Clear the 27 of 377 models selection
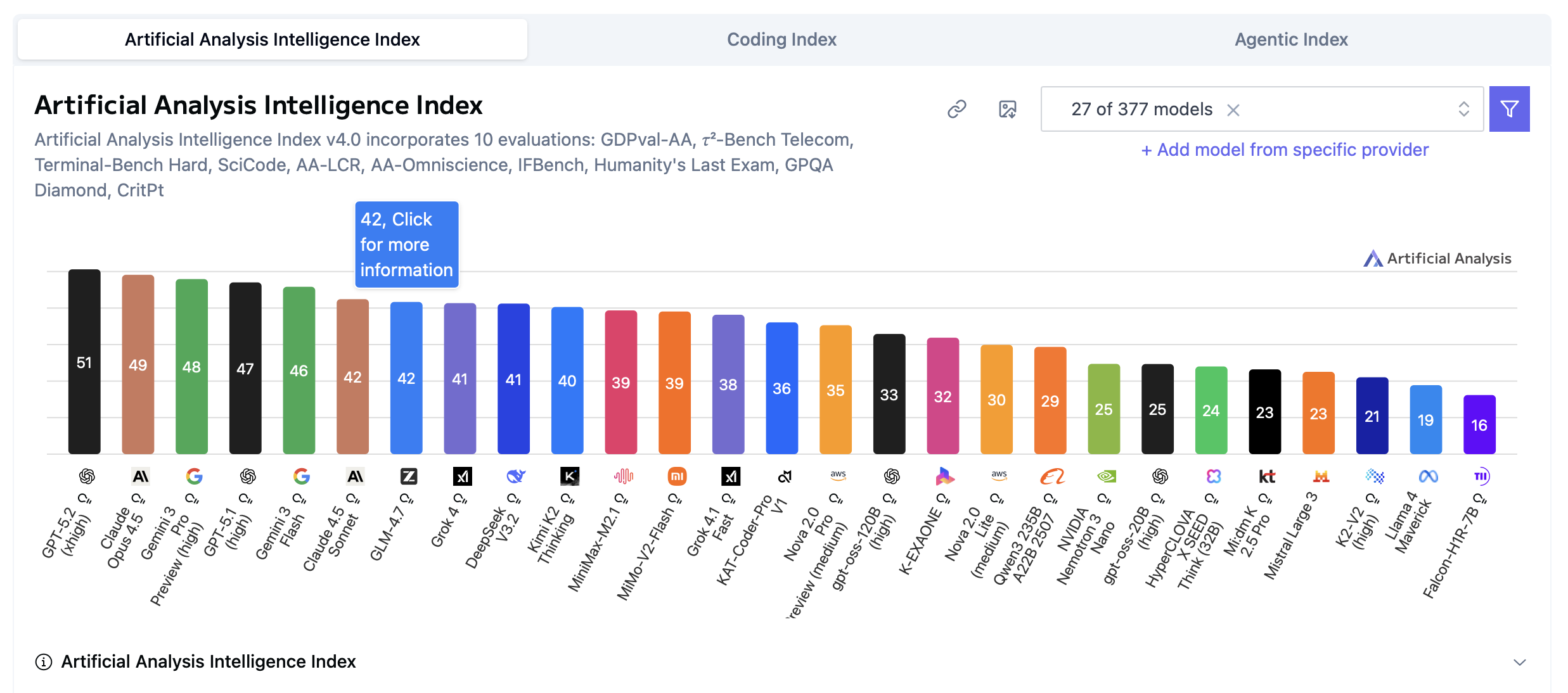This screenshot has width=1568, height=693. point(1233,110)
